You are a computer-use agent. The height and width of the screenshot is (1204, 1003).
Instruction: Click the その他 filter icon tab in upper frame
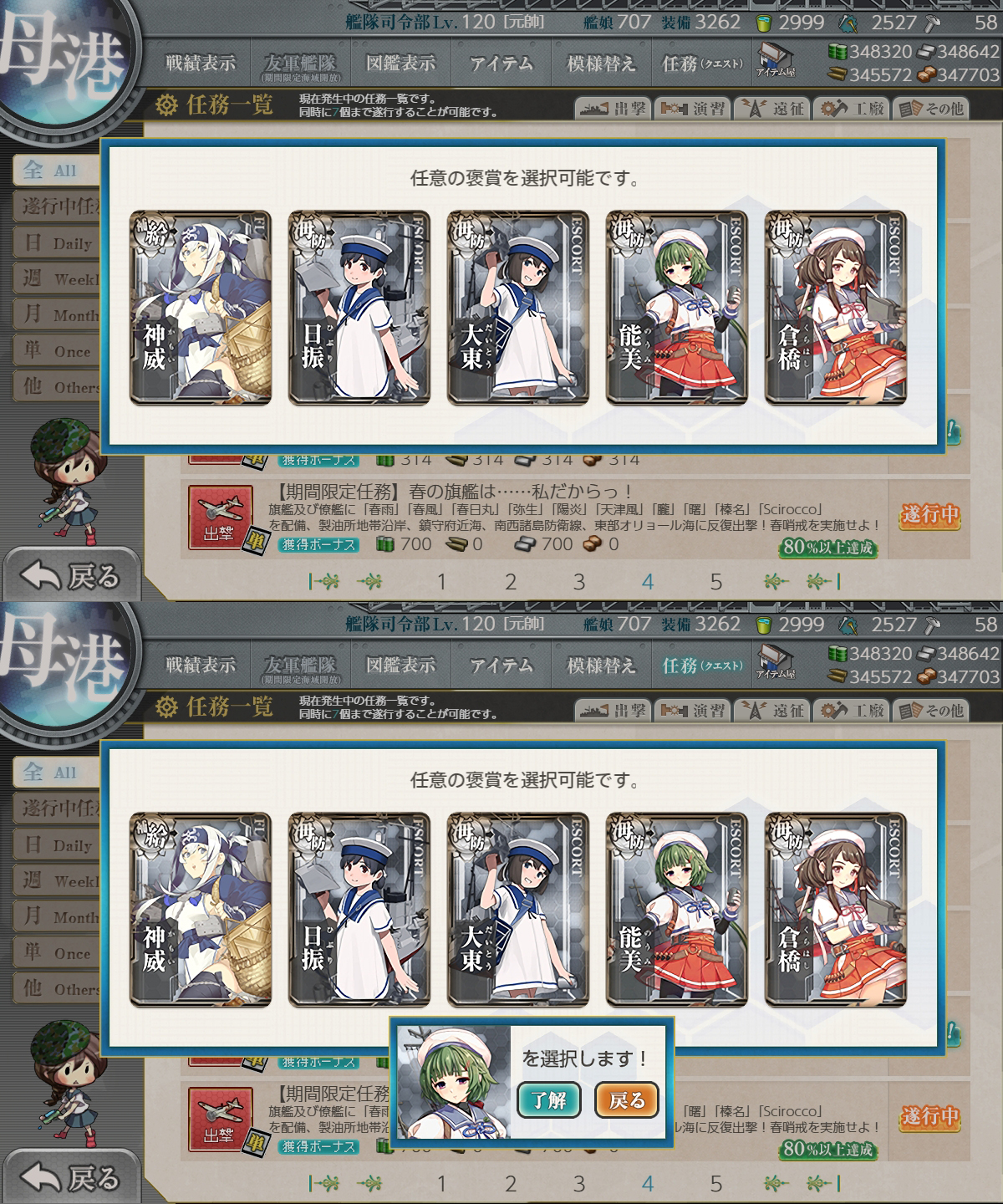point(931,108)
